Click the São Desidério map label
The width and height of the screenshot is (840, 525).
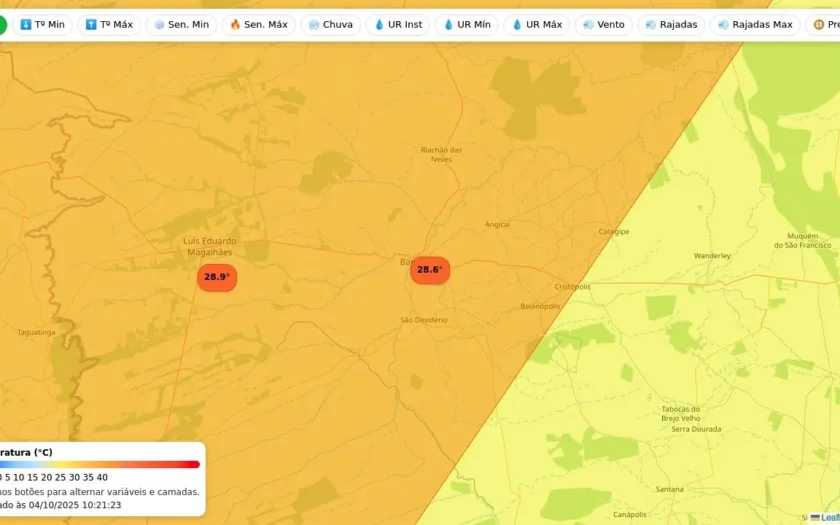coord(424,320)
